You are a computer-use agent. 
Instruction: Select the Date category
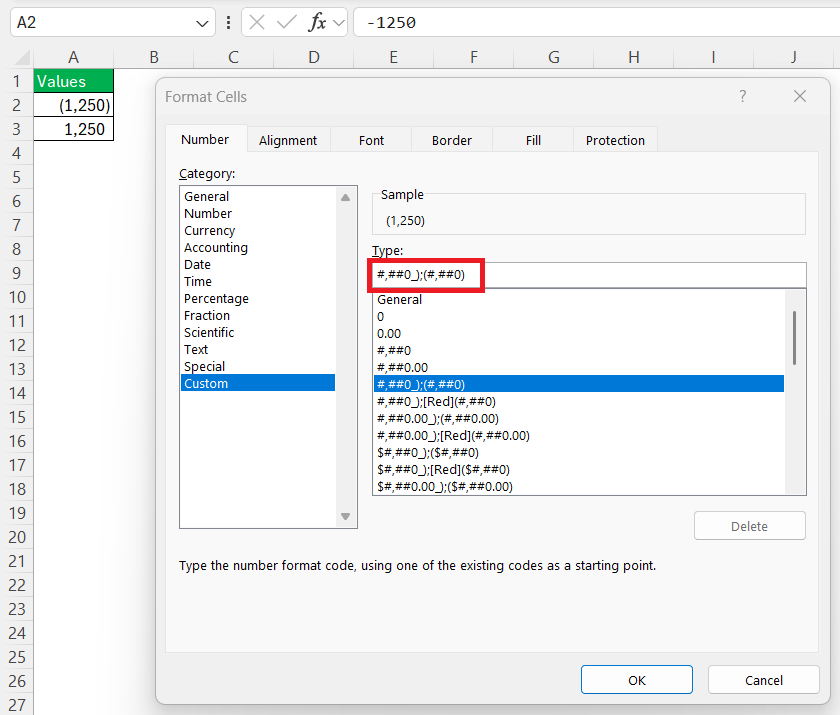258,265
